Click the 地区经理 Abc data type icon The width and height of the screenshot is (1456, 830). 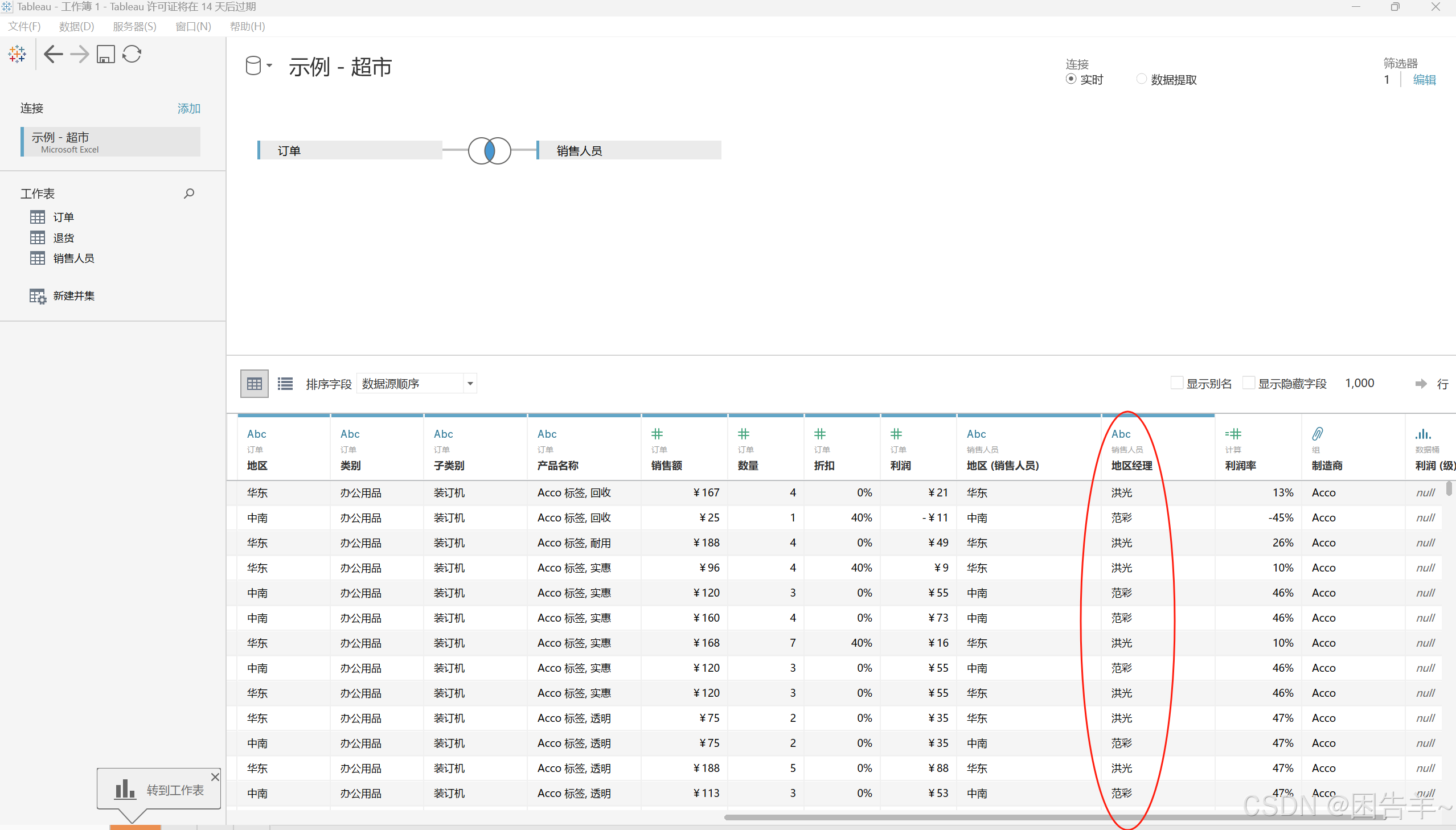click(x=1120, y=434)
